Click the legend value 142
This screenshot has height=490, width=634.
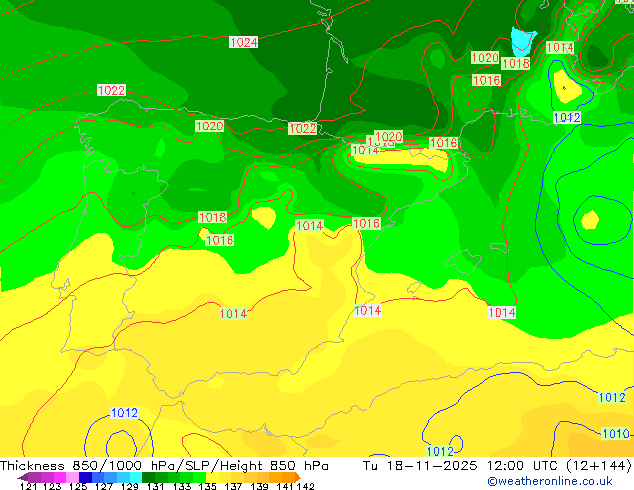[306, 486]
